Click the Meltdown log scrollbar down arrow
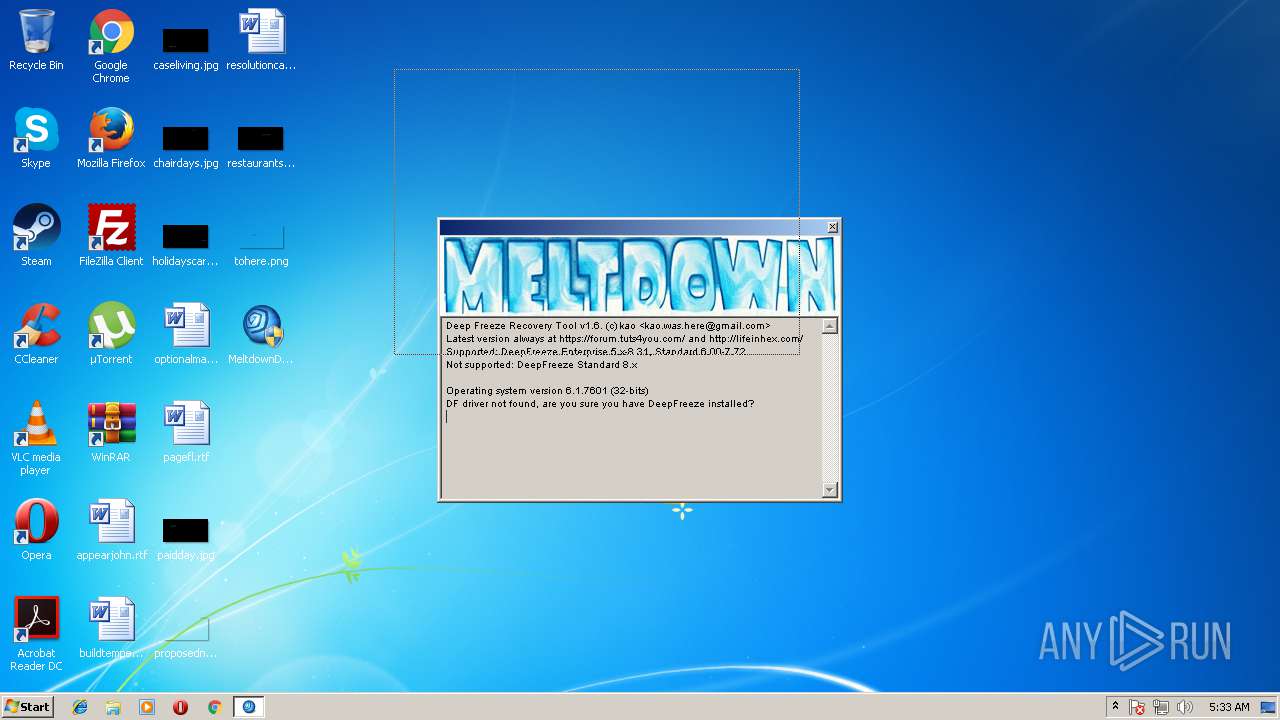 [830, 490]
